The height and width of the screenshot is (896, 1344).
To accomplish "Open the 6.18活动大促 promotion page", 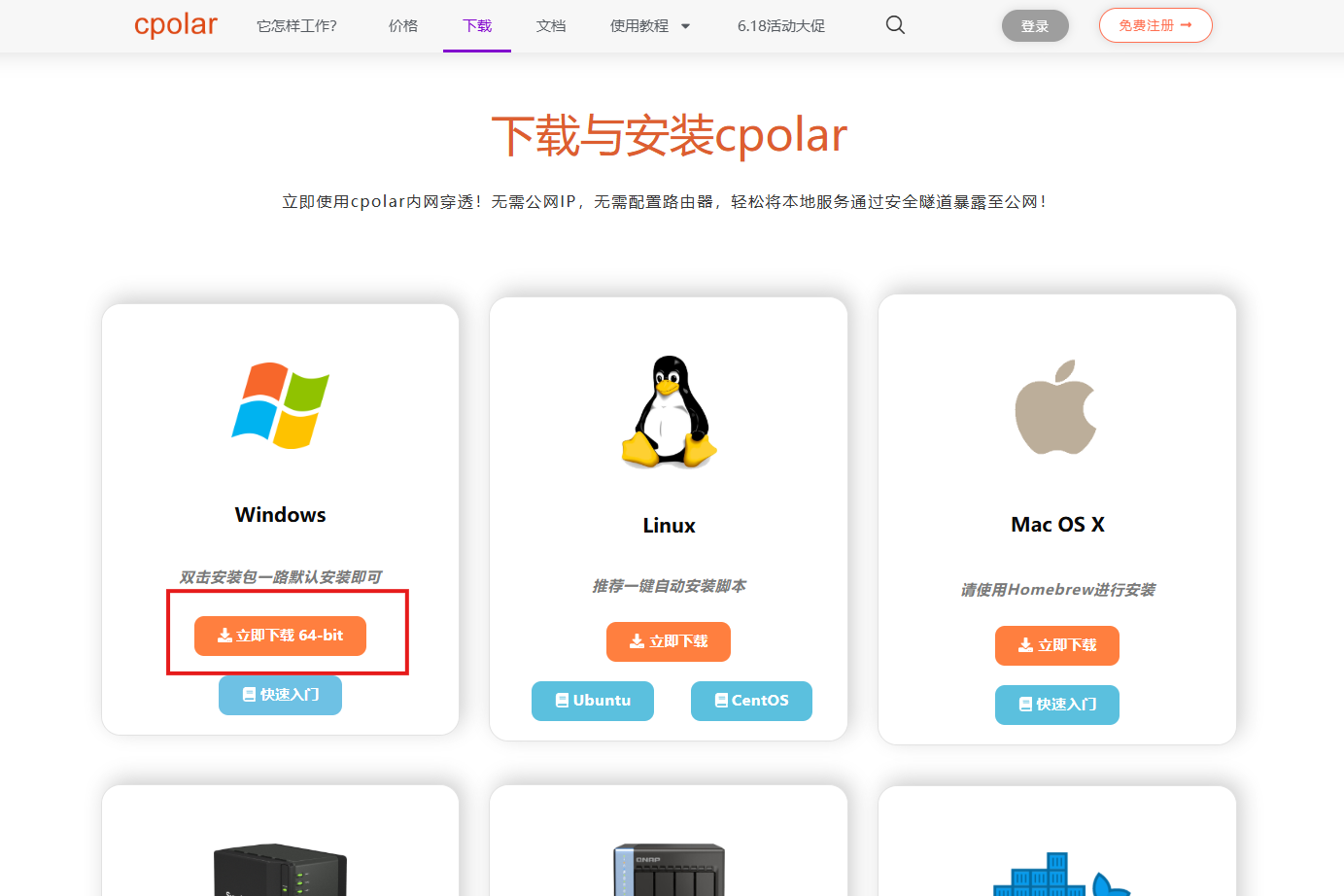I will (x=781, y=26).
